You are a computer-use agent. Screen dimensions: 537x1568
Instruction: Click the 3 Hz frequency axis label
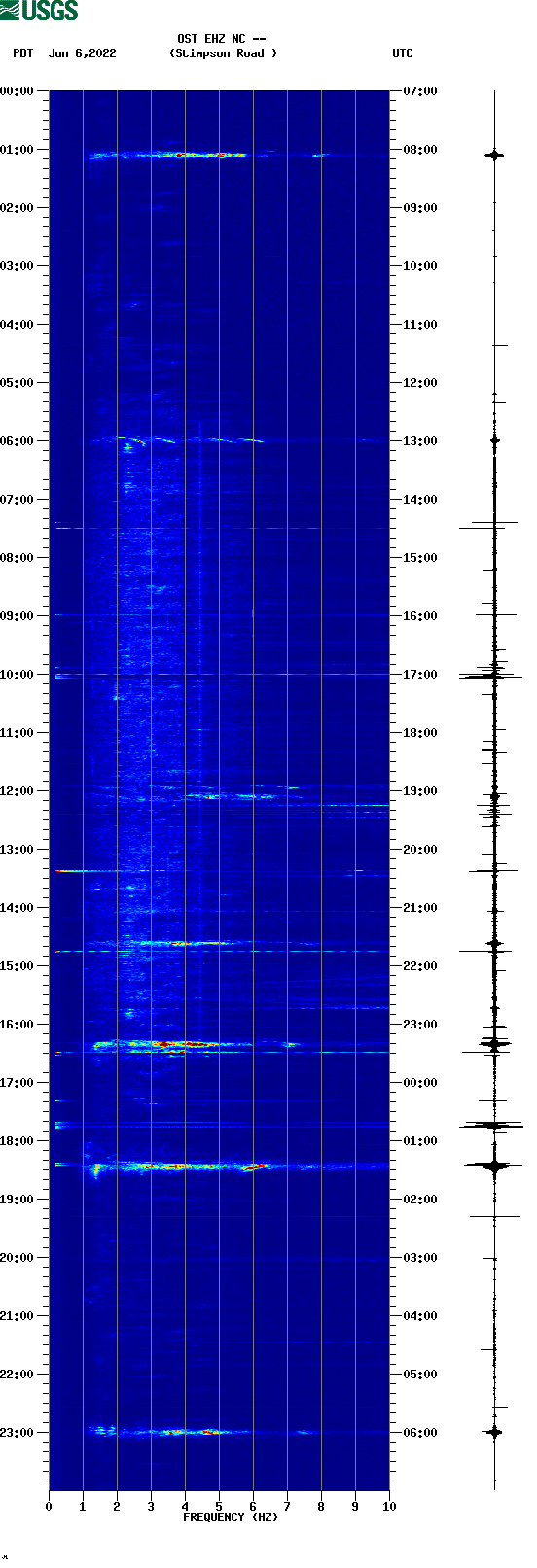click(151, 1507)
